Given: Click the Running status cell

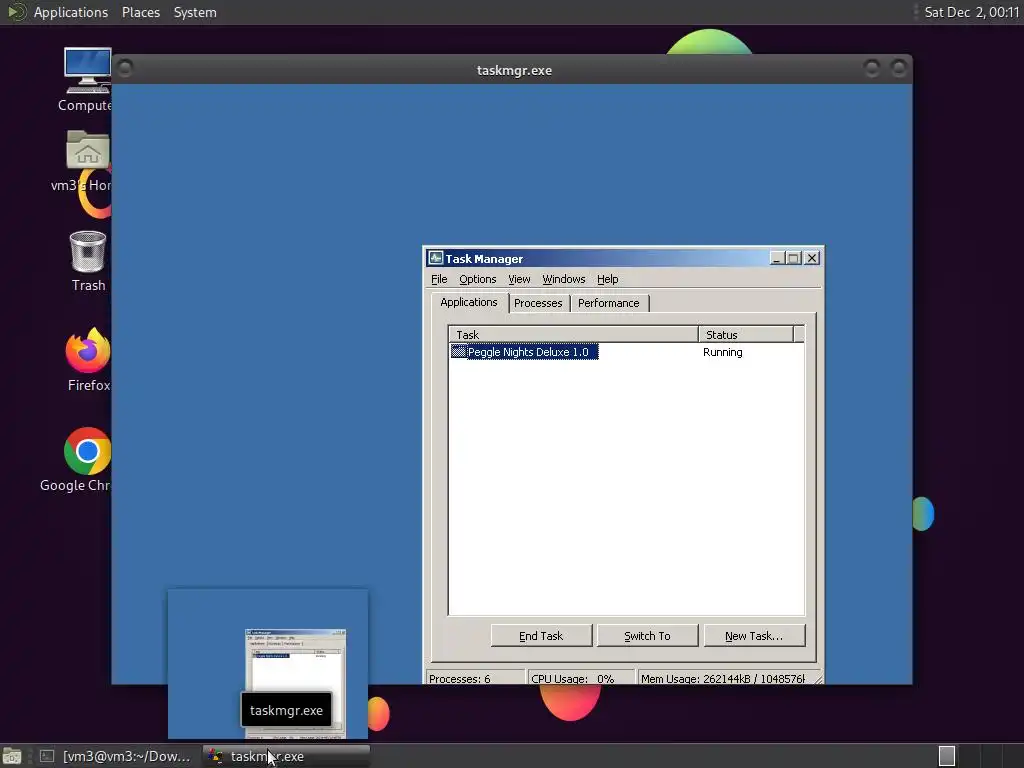Looking at the screenshot, I should point(722,352).
